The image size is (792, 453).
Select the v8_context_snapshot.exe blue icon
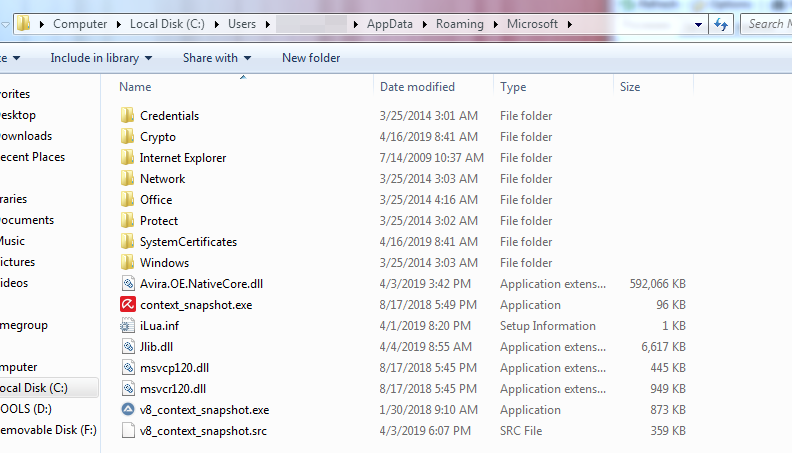tap(127, 410)
